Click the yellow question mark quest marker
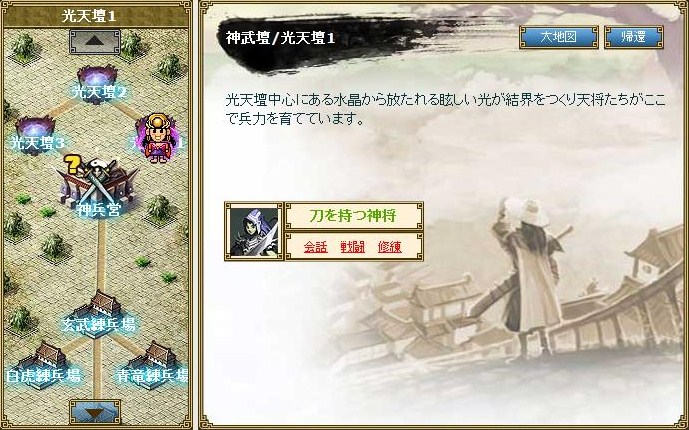This screenshot has width=689, height=430. click(x=72, y=164)
